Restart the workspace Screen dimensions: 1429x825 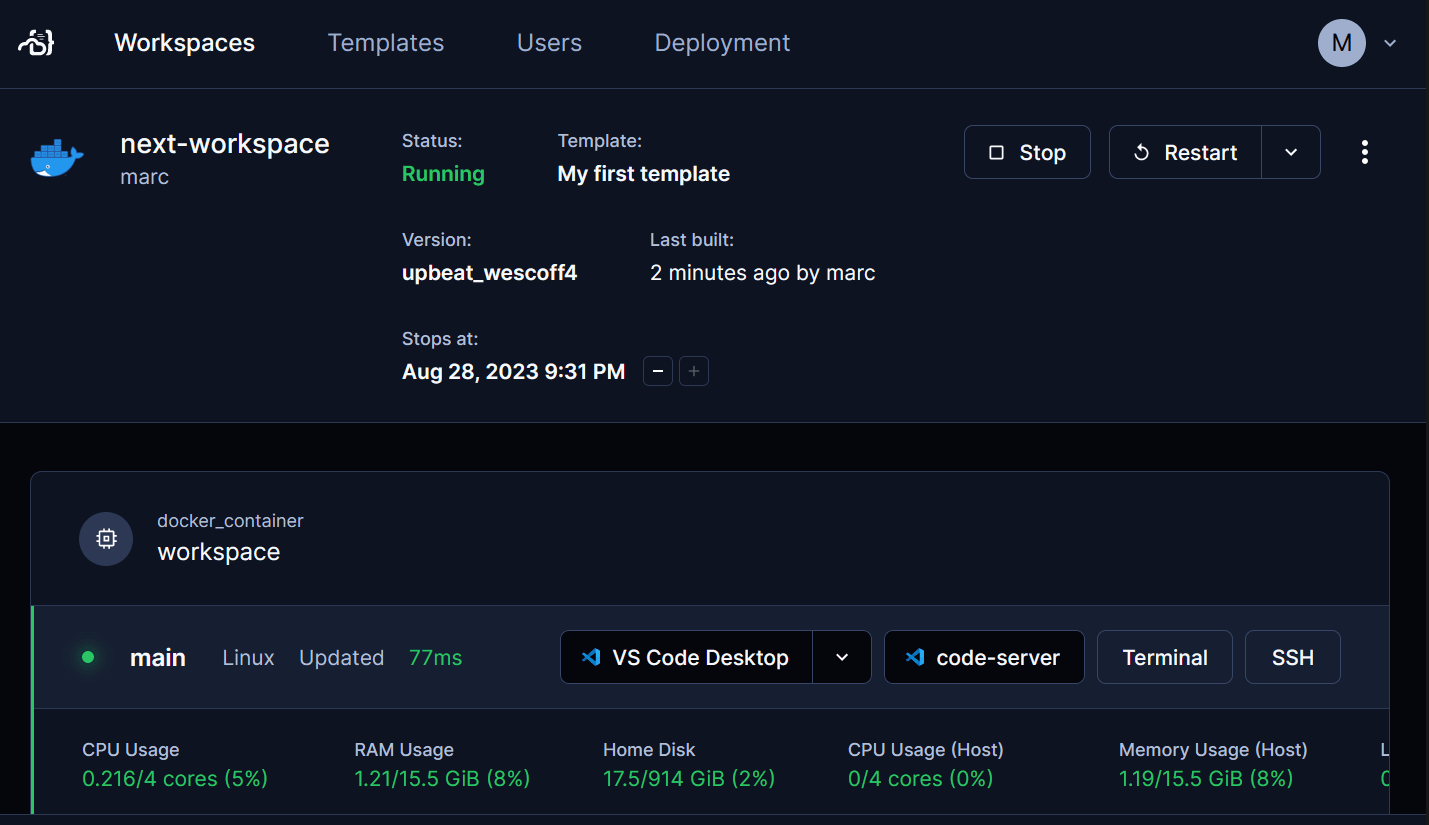1185,152
